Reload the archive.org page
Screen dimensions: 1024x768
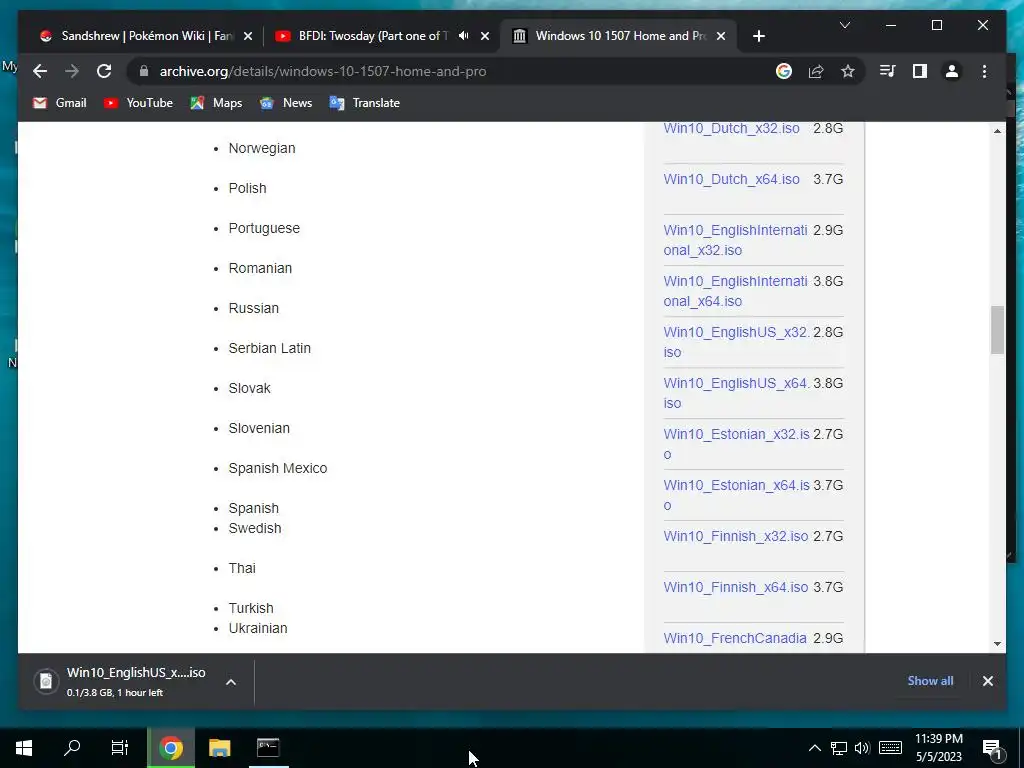(104, 71)
